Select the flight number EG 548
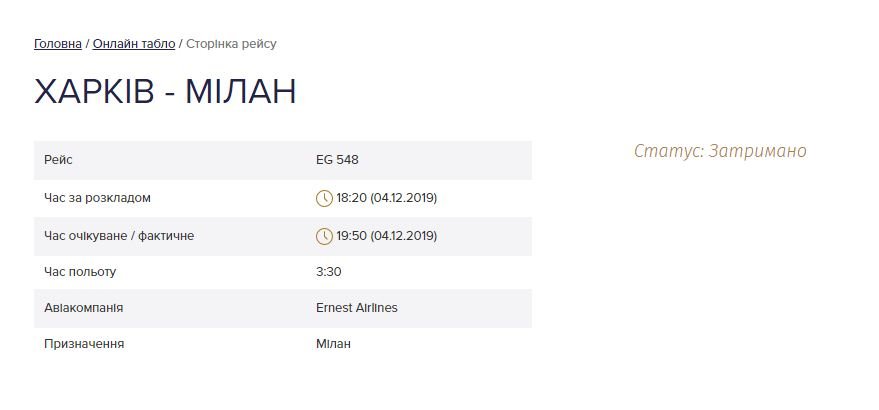This screenshot has width=879, height=410. click(337, 160)
